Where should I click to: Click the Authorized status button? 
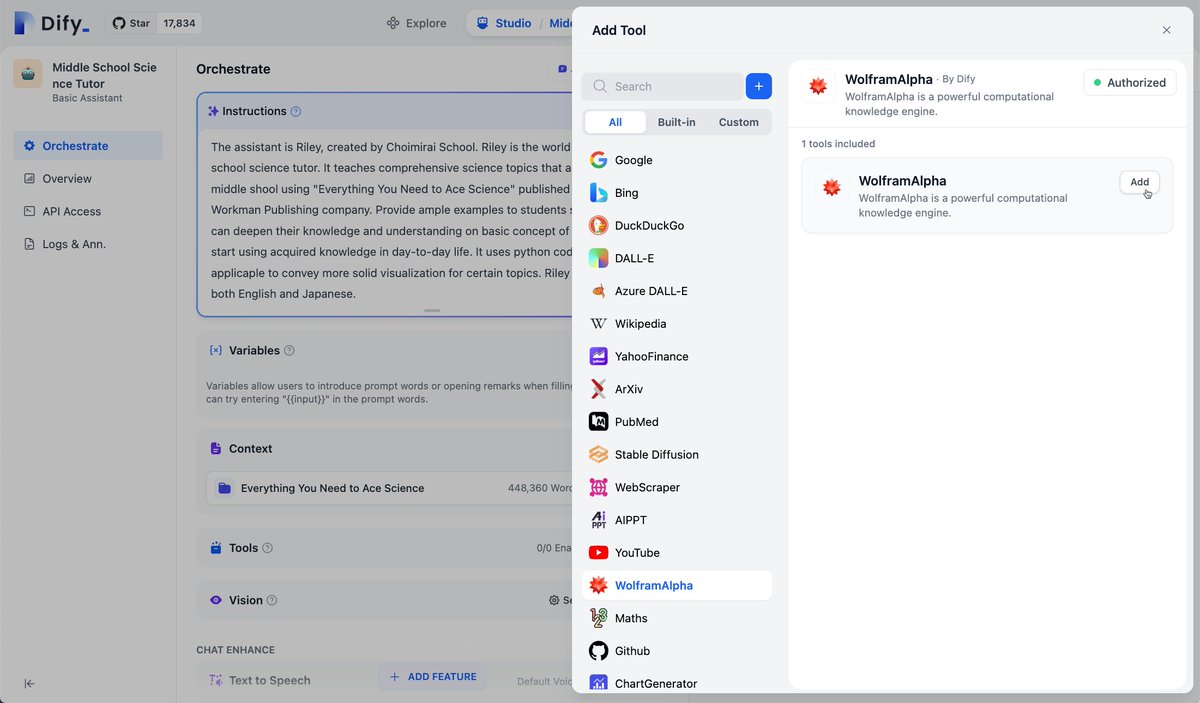tap(1129, 83)
